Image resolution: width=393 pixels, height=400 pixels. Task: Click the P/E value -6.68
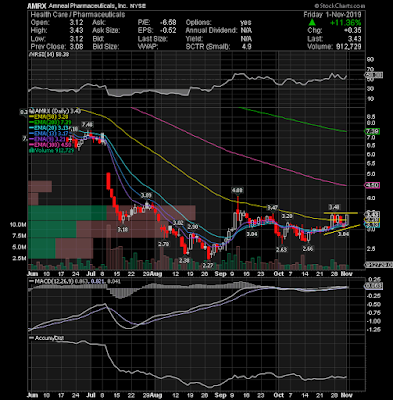[x=168, y=23]
